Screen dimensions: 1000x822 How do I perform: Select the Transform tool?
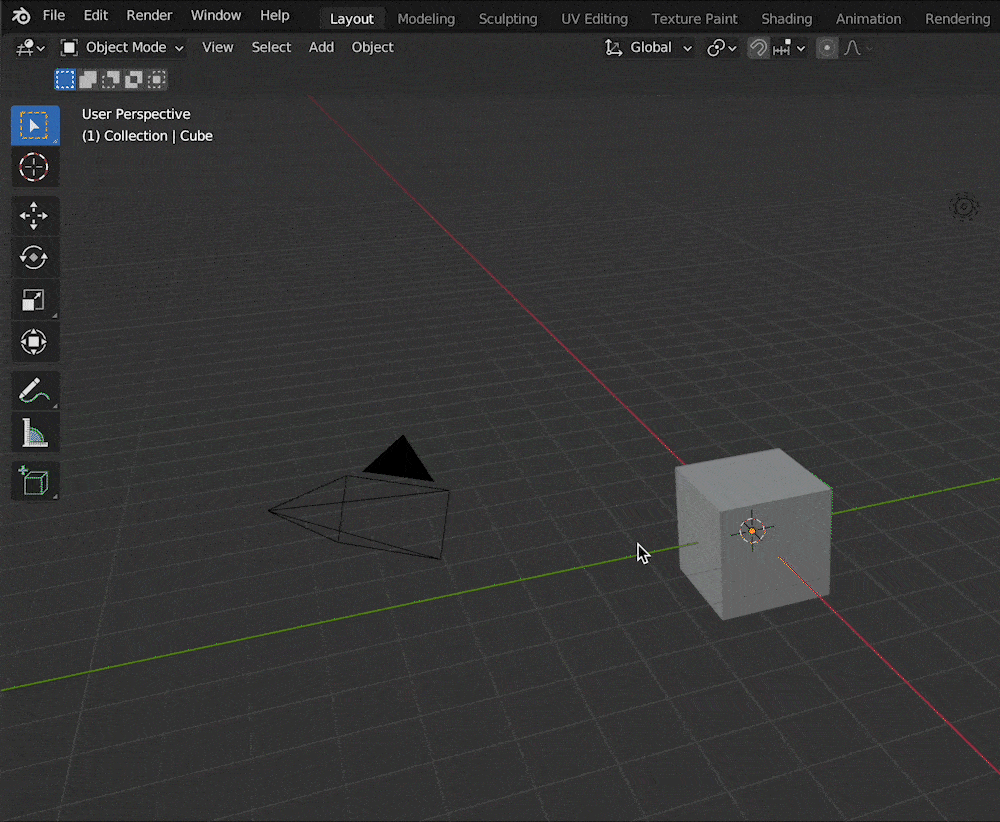pyautogui.click(x=34, y=343)
